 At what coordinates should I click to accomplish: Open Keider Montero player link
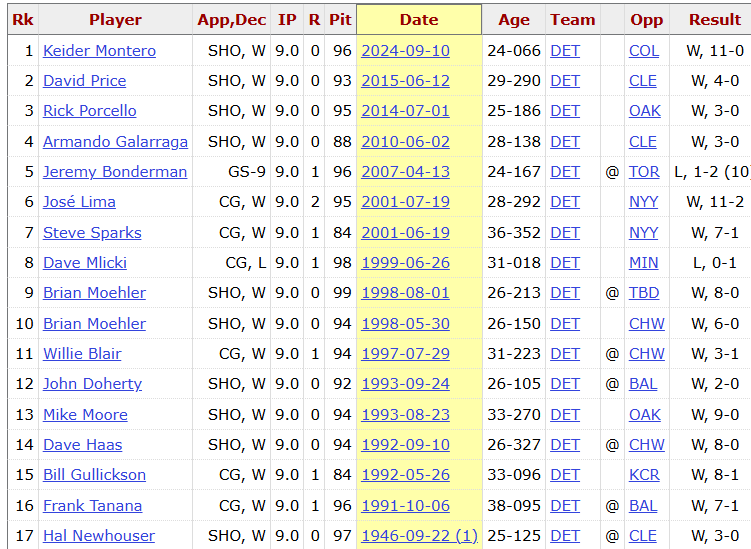[99, 51]
